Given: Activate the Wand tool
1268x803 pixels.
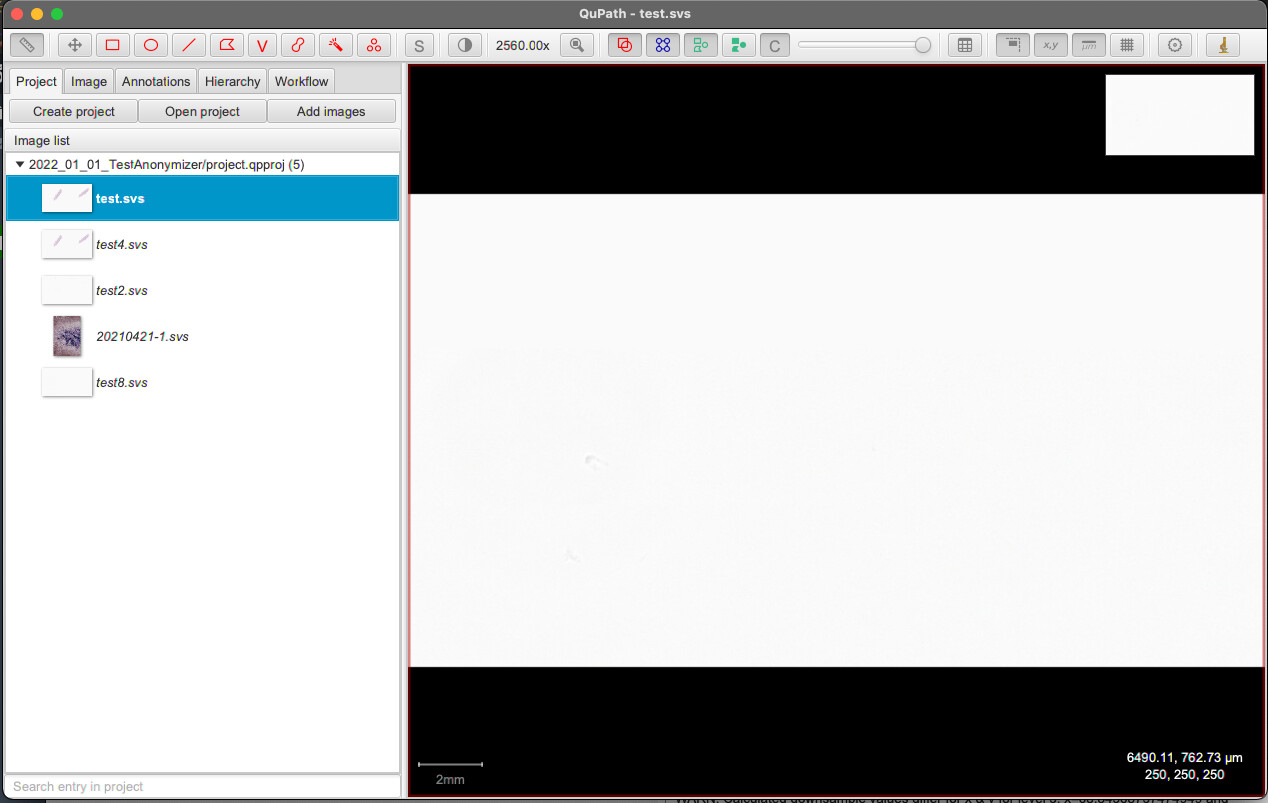Looking at the screenshot, I should (336, 44).
